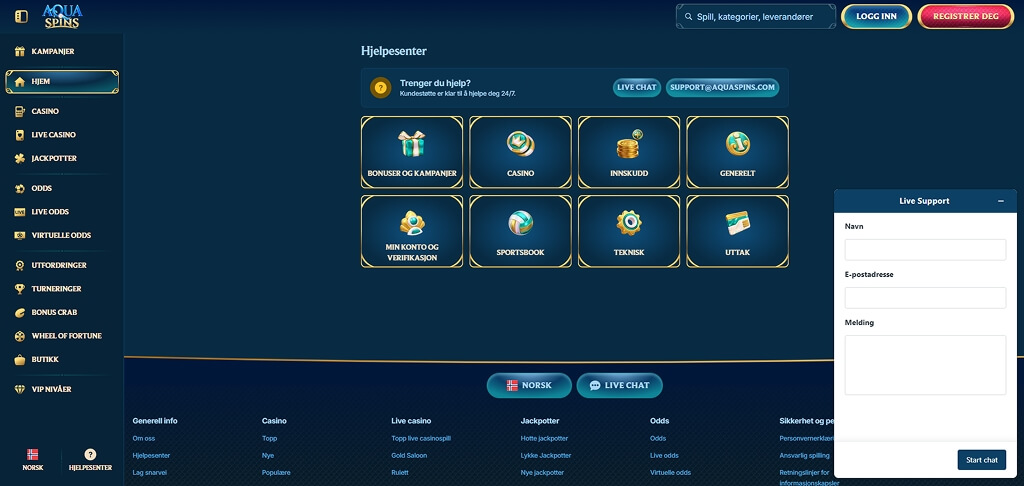This screenshot has width=1024, height=486.
Task: Open the Bonuser og Kampanjer help card
Action: point(412,152)
